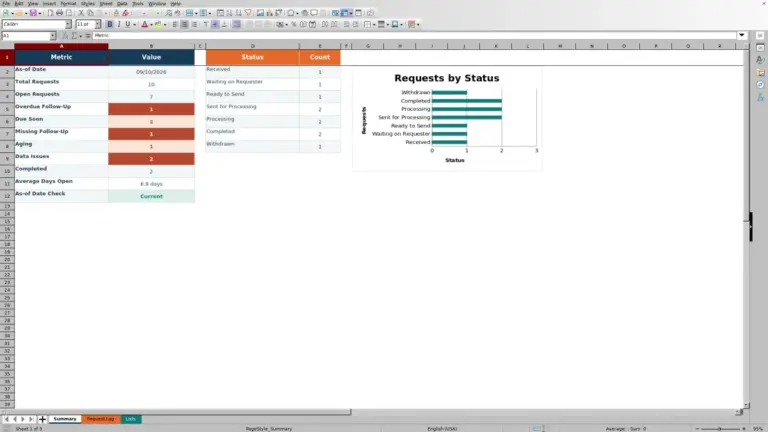768x432 pixels.
Task: Open the font name dropdown
Action: tap(68, 24)
